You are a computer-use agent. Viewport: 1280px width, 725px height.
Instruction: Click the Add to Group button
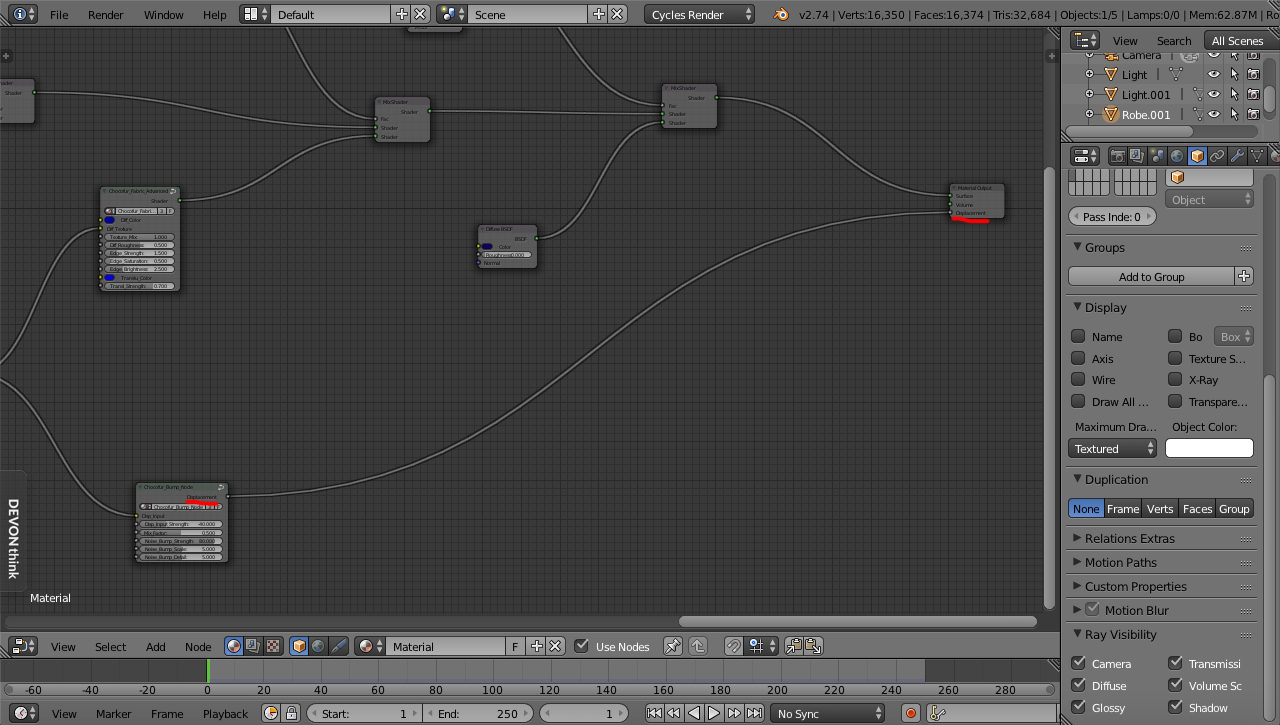pos(1151,276)
